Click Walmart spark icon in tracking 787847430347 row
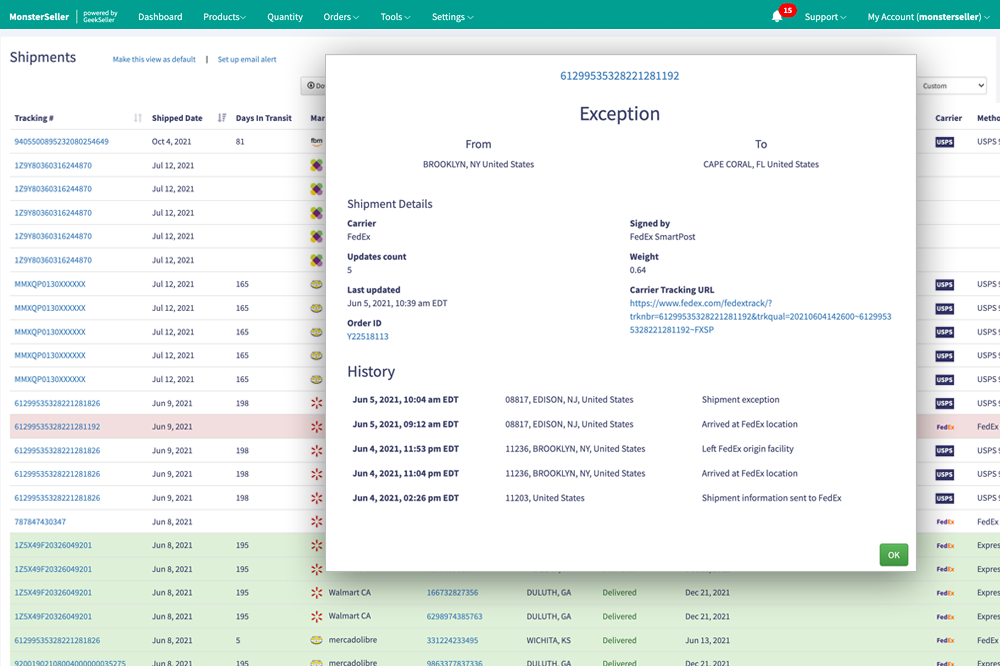The height and width of the screenshot is (666, 1000). pos(316,521)
